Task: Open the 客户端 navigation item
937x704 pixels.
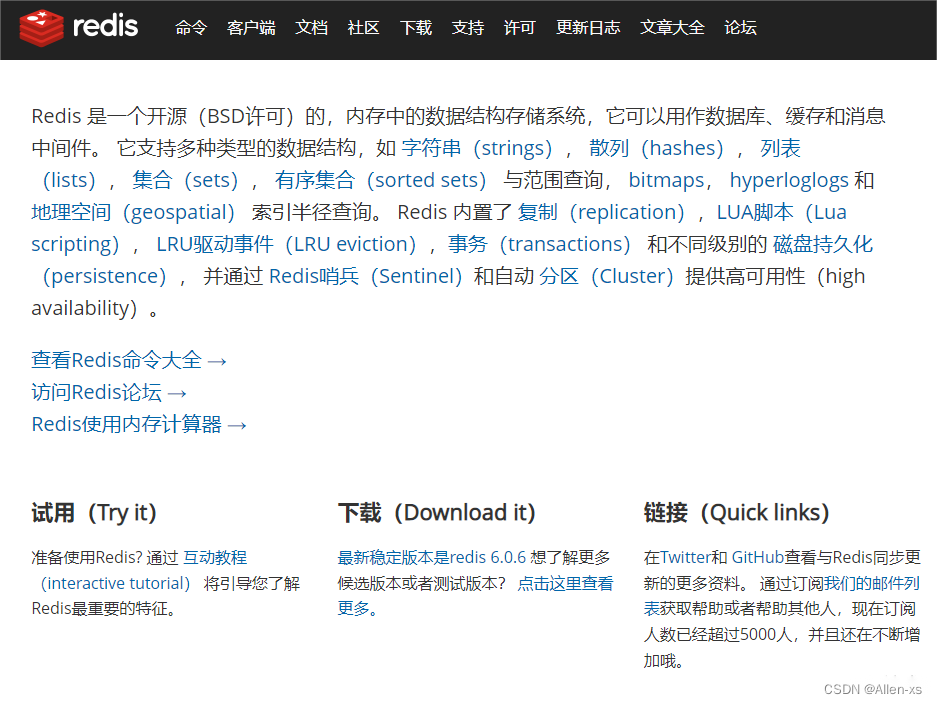Action: pos(251,27)
